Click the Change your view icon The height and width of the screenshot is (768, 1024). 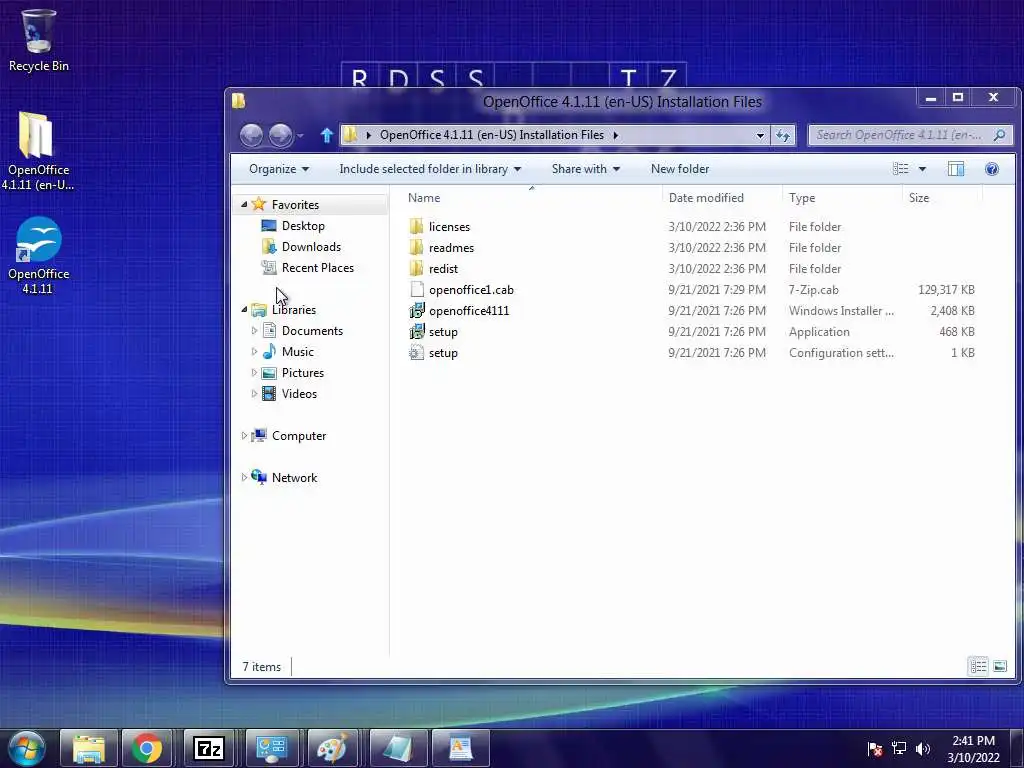point(901,169)
